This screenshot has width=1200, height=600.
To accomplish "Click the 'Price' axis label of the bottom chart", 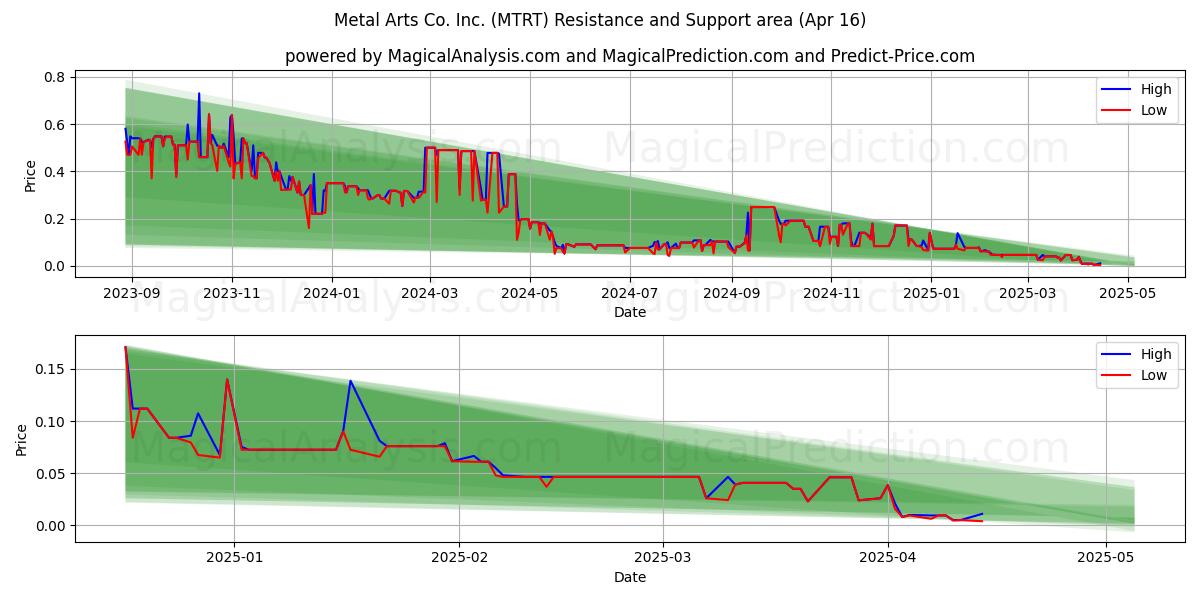I will pos(22,439).
